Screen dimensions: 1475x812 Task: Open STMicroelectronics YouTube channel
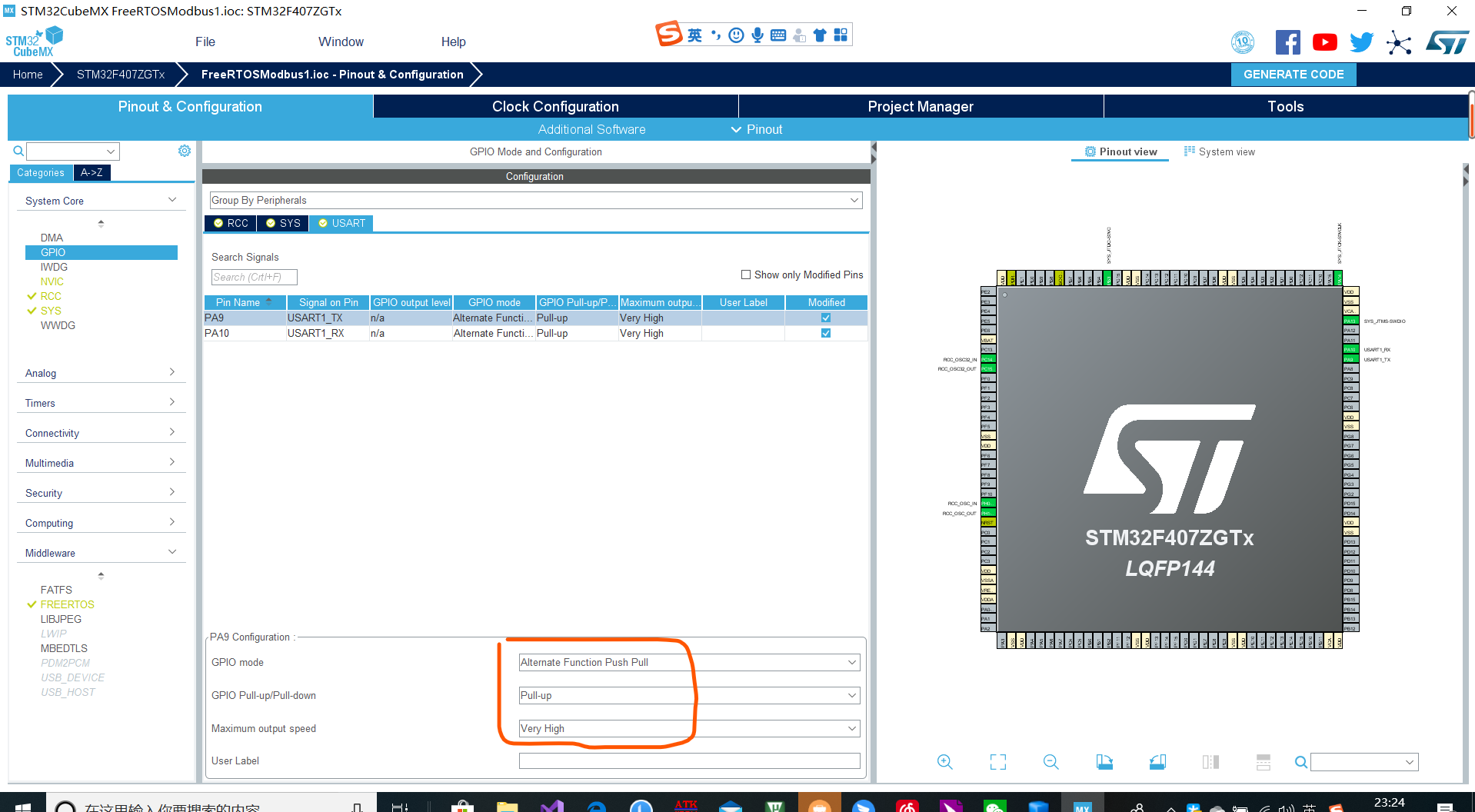pos(1324,42)
